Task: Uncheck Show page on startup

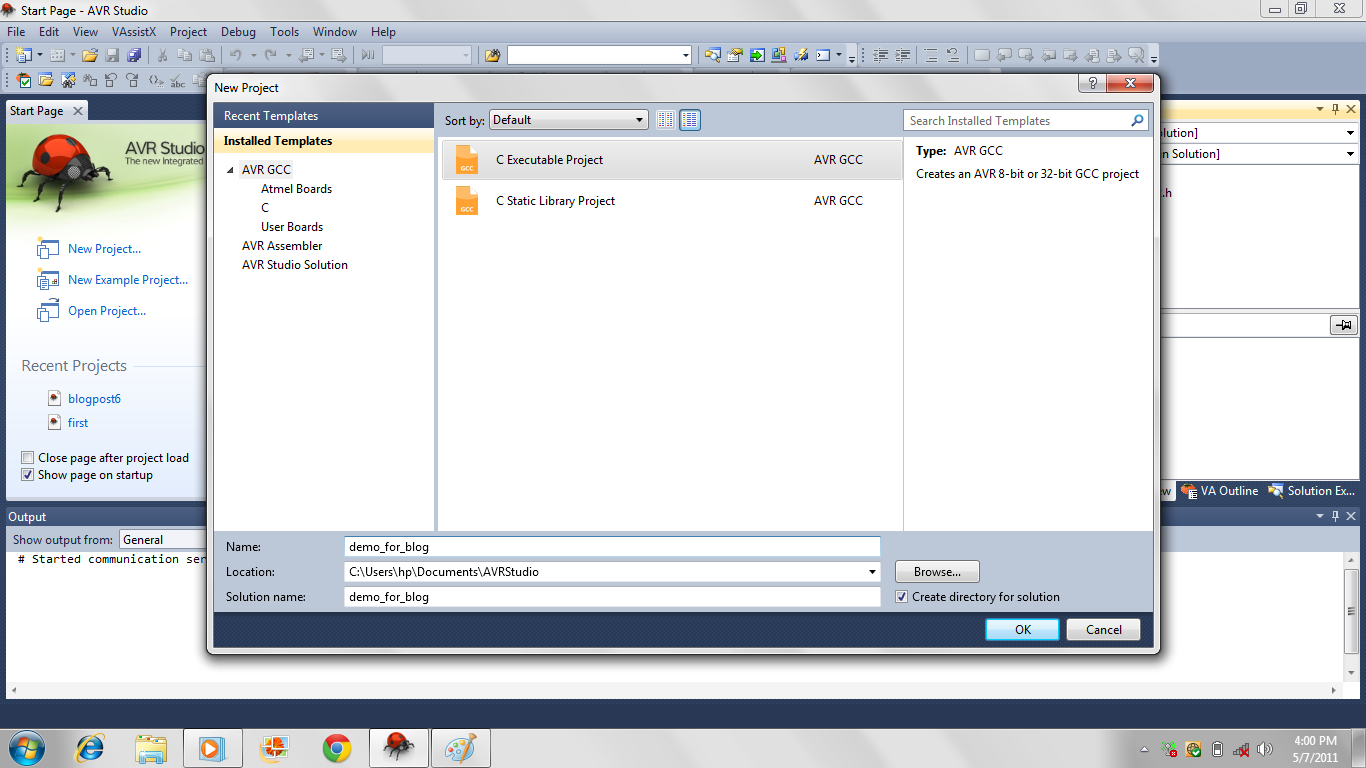Action: point(28,474)
